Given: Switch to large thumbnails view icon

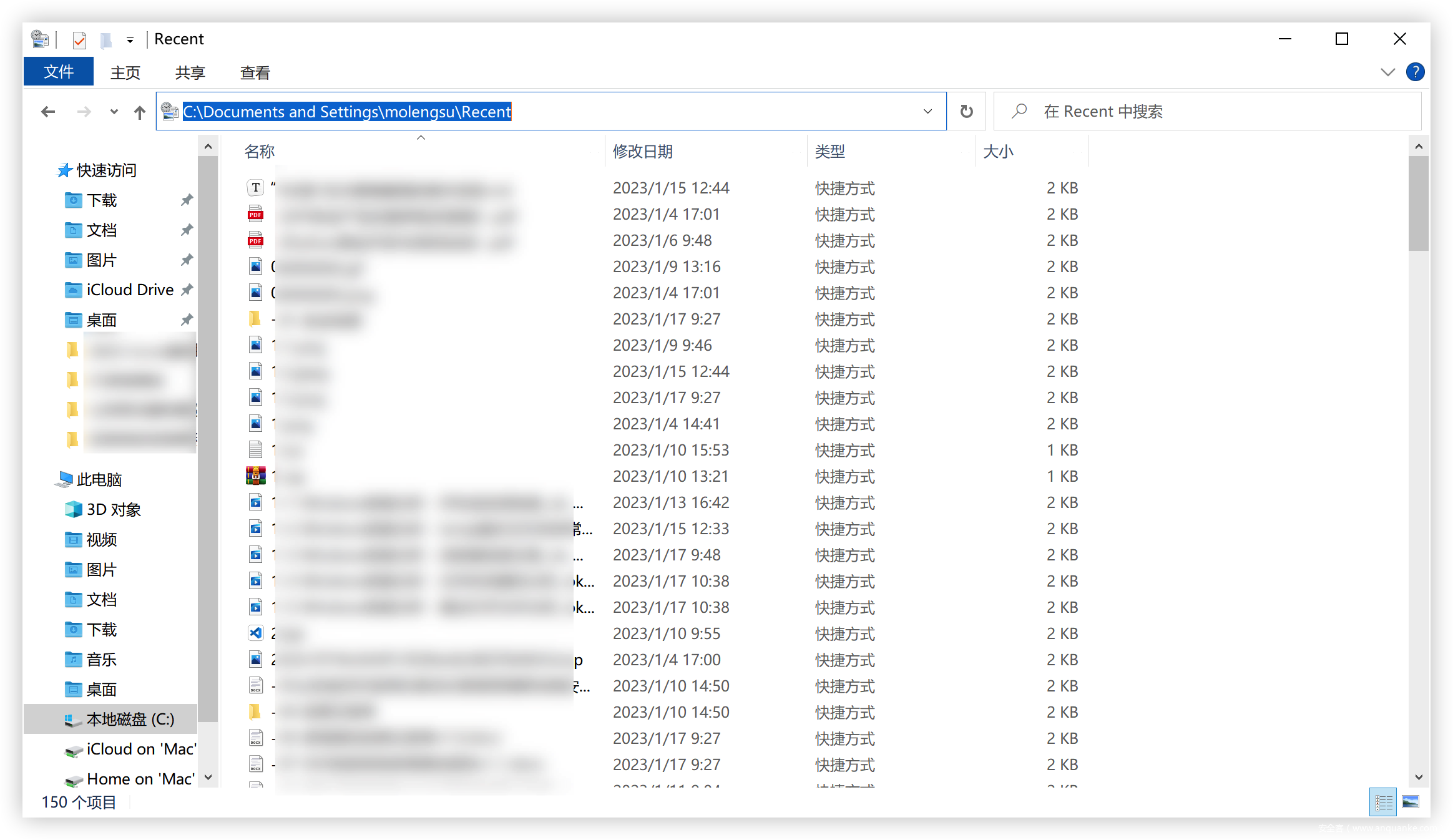Looking at the screenshot, I should (x=1411, y=802).
